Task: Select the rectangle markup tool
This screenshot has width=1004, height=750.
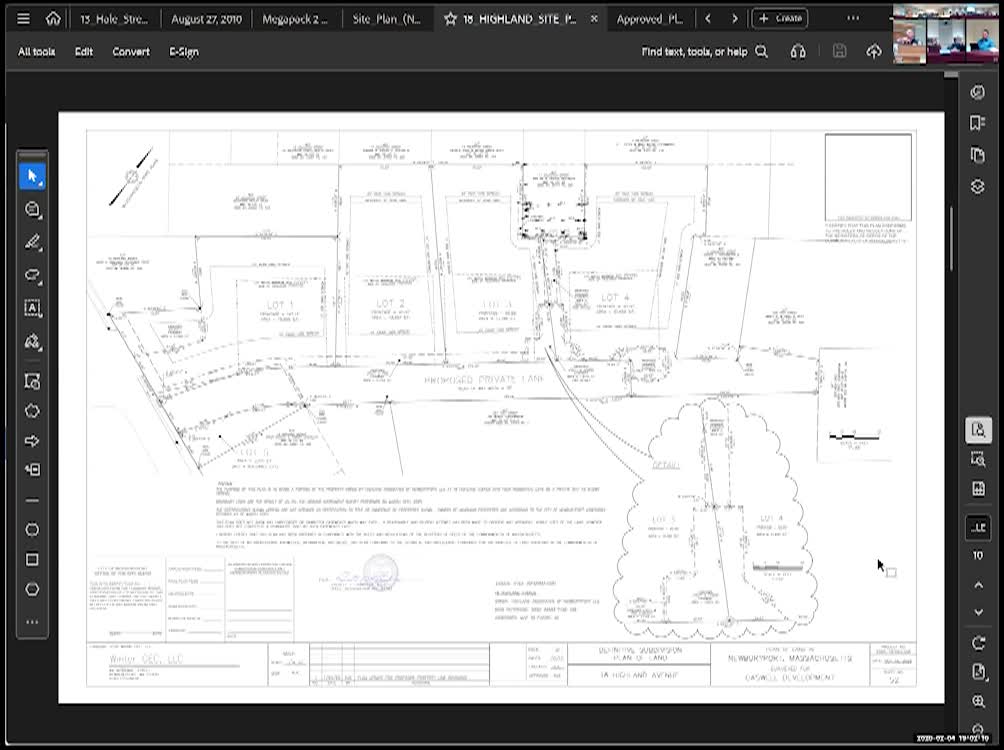Action: (32, 560)
